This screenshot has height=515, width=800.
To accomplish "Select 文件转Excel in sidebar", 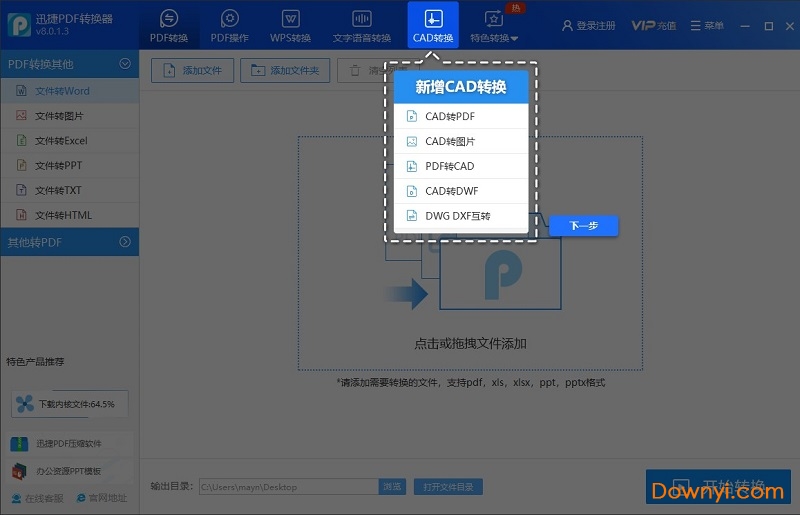I will (x=69, y=140).
